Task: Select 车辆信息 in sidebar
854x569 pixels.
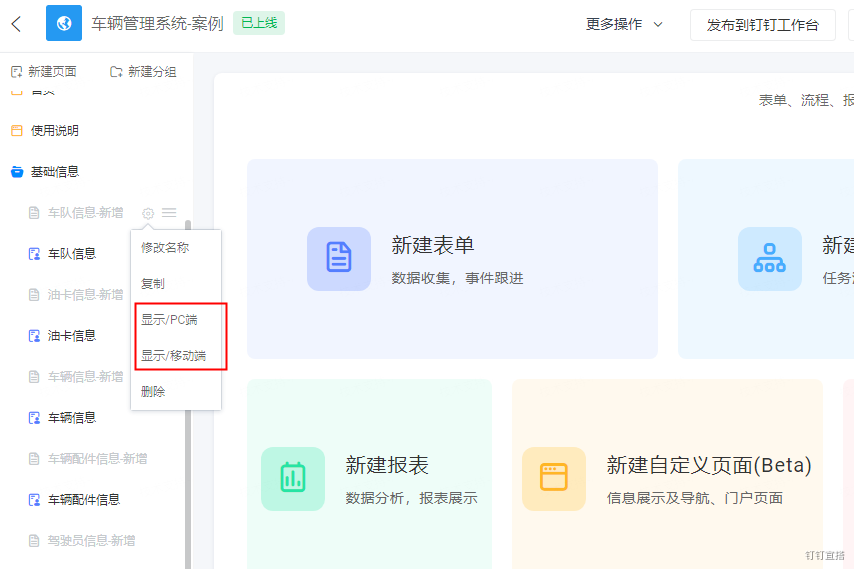Action: click(72, 418)
